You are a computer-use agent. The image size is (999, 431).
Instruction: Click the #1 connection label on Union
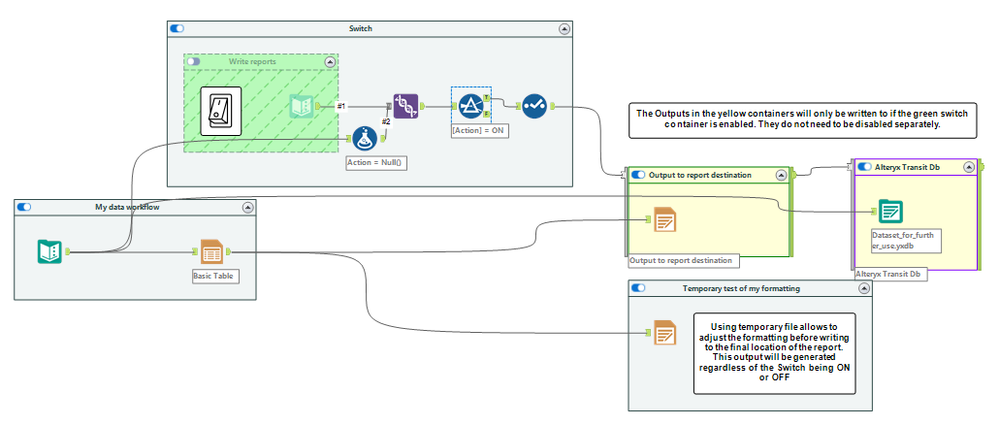[341, 106]
